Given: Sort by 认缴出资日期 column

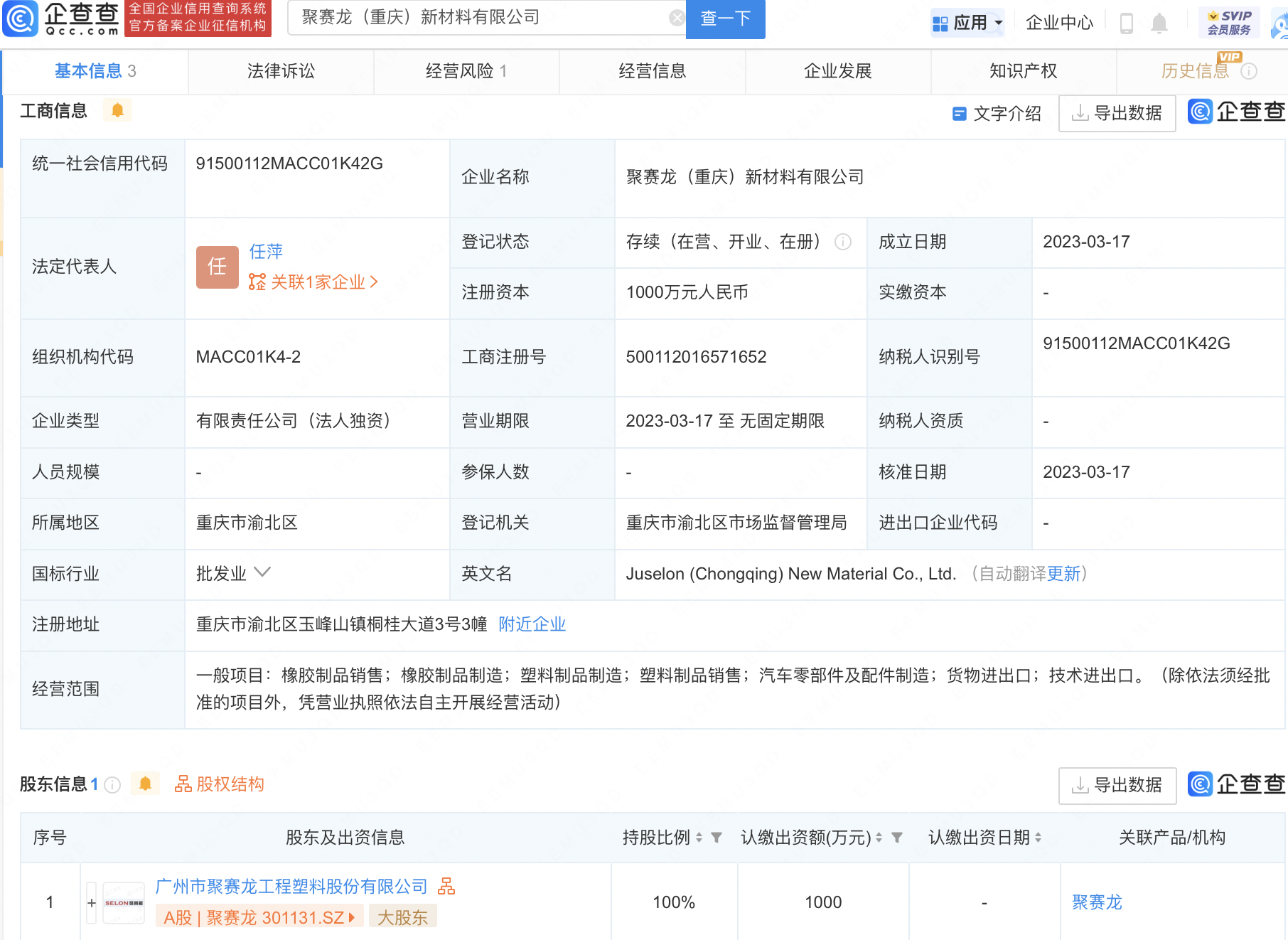Looking at the screenshot, I should 1039,838.
